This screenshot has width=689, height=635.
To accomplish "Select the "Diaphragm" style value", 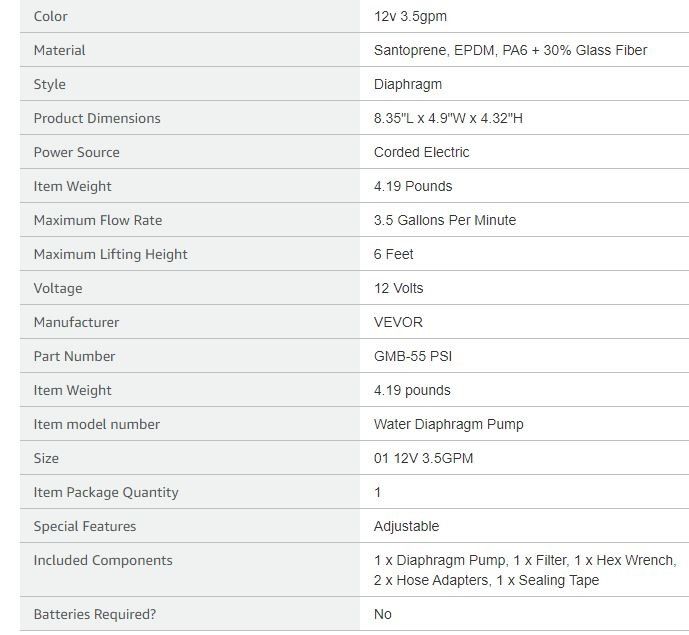I will tap(408, 84).
